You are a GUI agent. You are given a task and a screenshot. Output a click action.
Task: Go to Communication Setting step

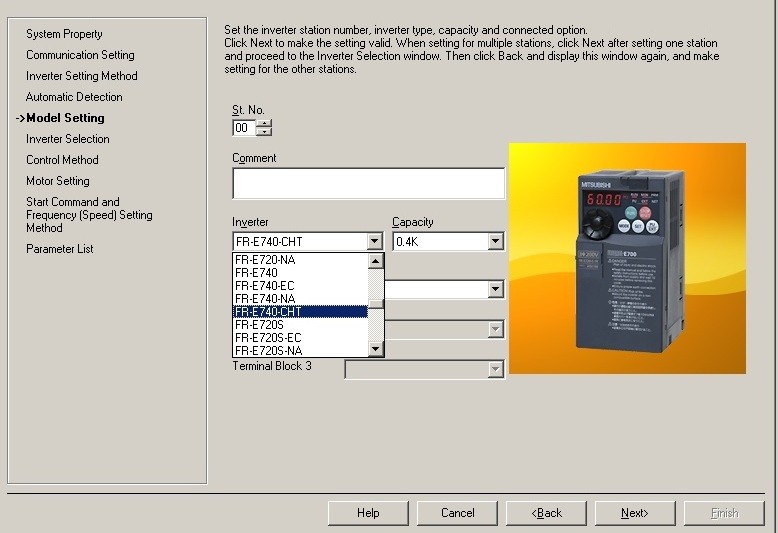(80, 55)
